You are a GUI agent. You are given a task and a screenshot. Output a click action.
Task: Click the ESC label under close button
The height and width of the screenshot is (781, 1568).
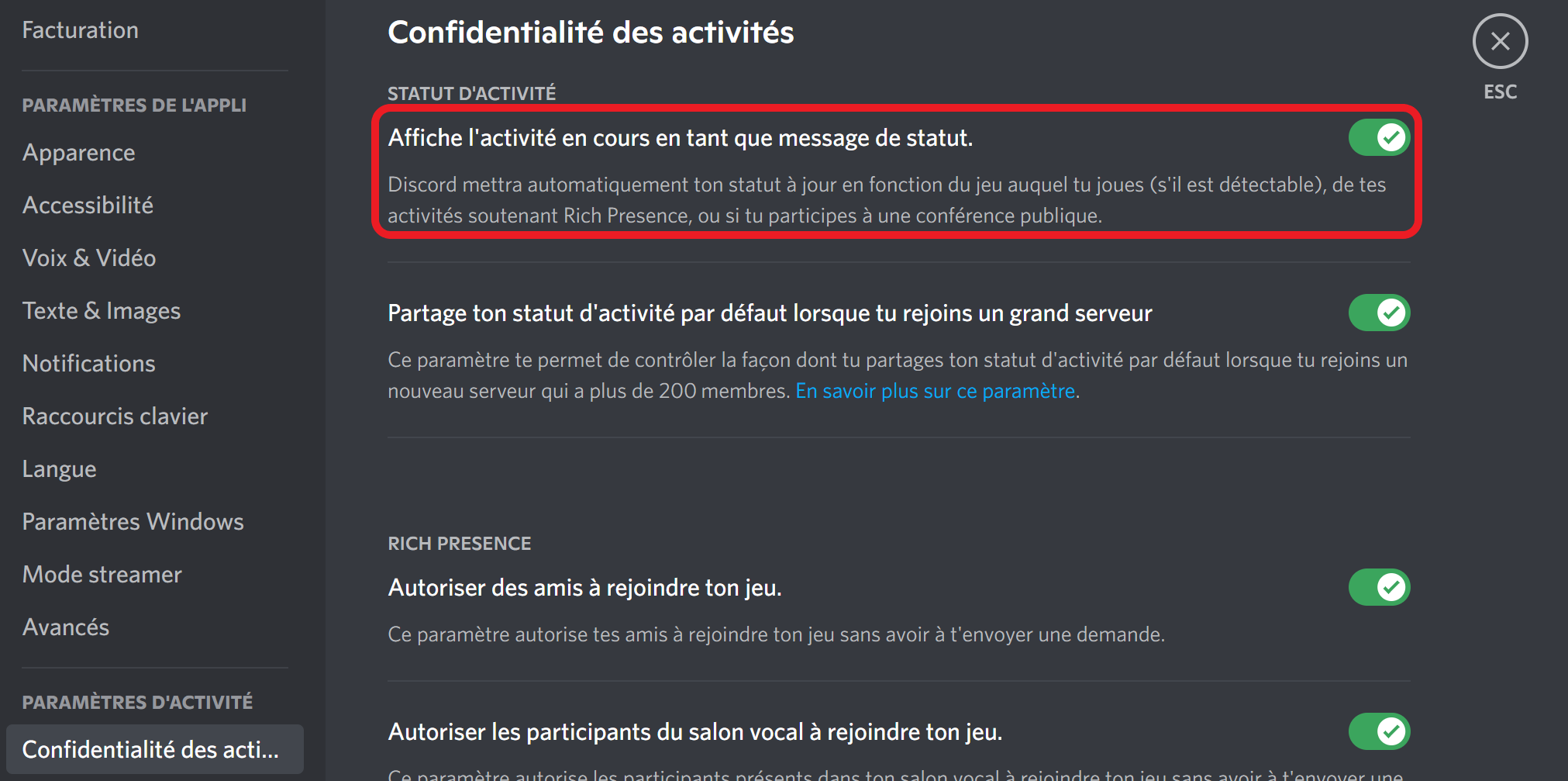[1500, 92]
